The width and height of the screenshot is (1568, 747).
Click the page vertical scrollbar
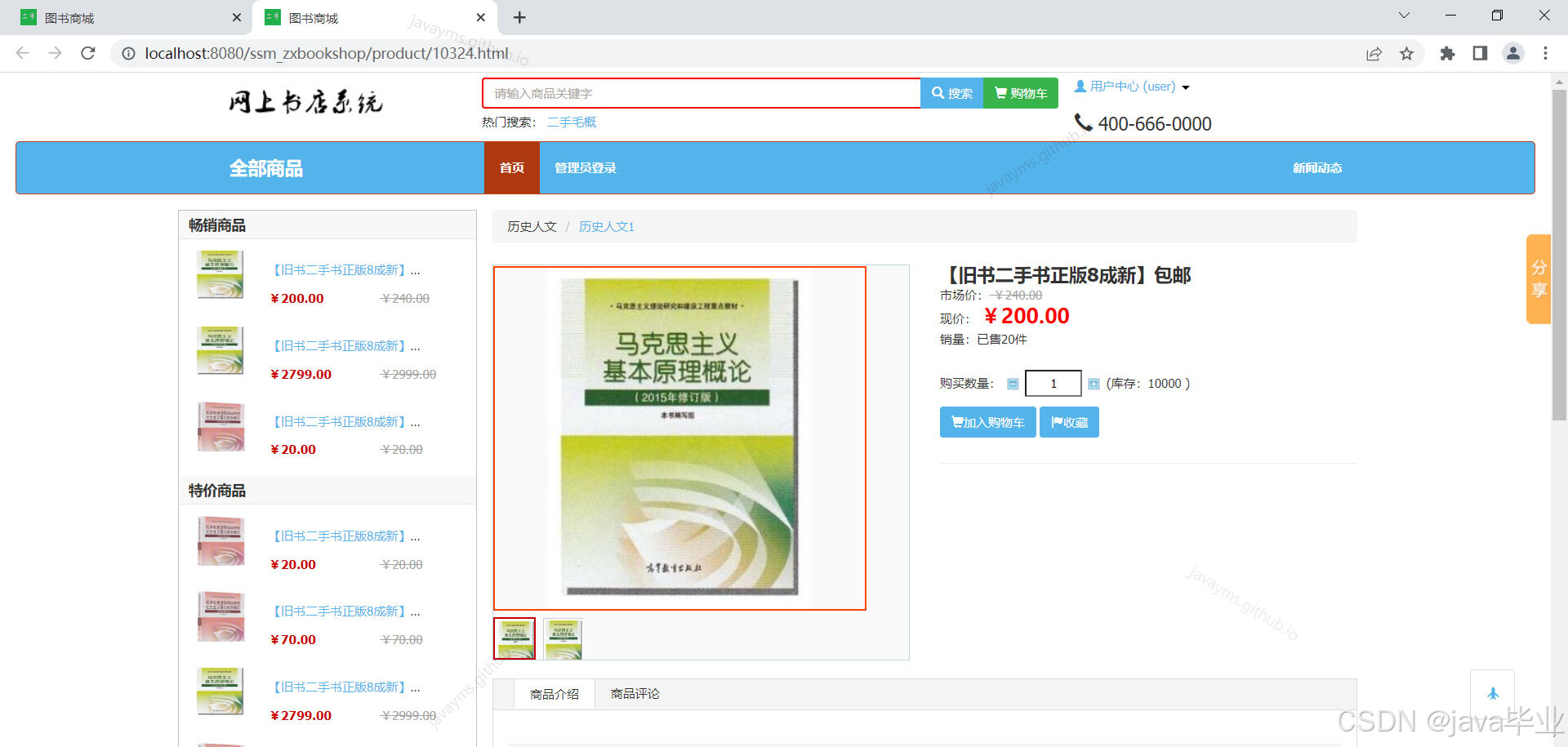pyautogui.click(x=1558, y=254)
